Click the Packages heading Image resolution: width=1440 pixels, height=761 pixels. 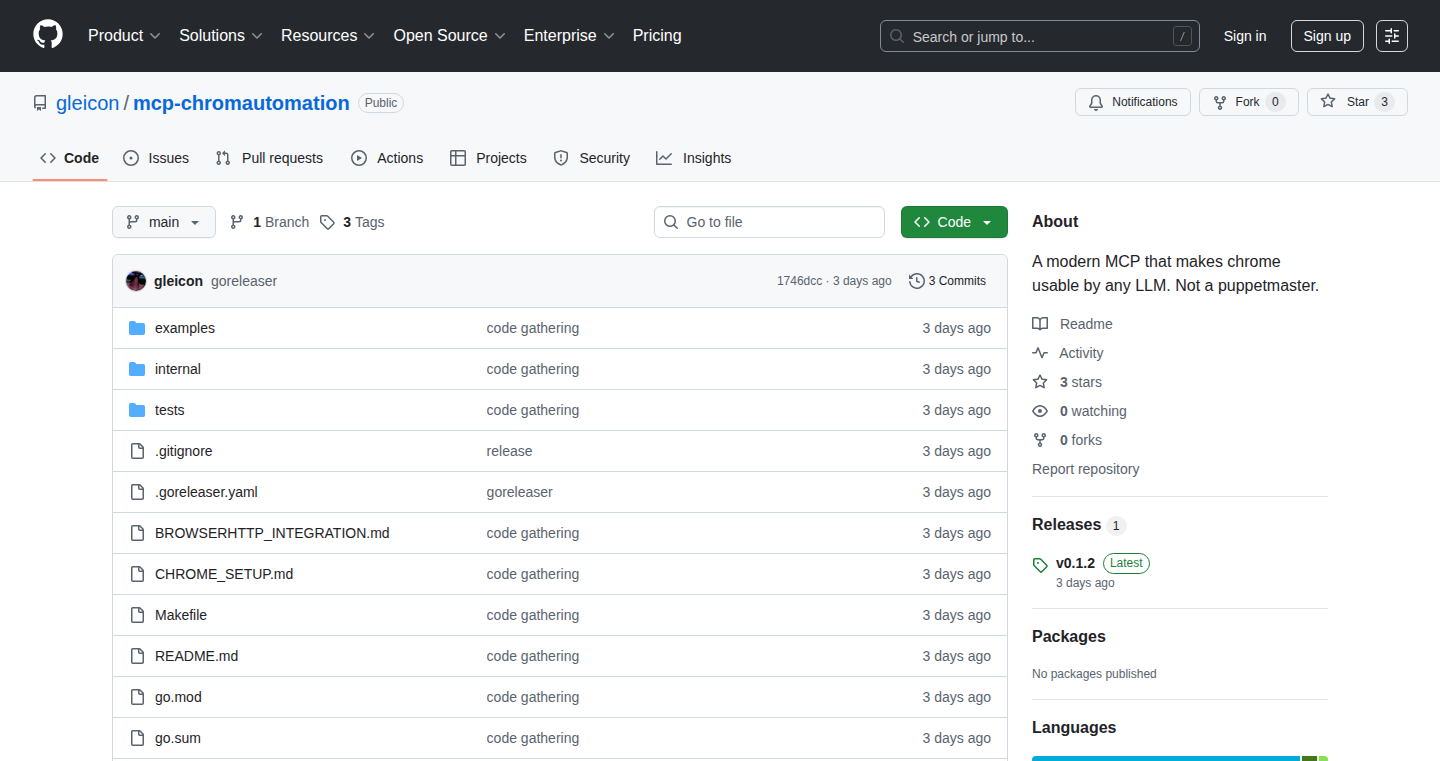point(1069,637)
